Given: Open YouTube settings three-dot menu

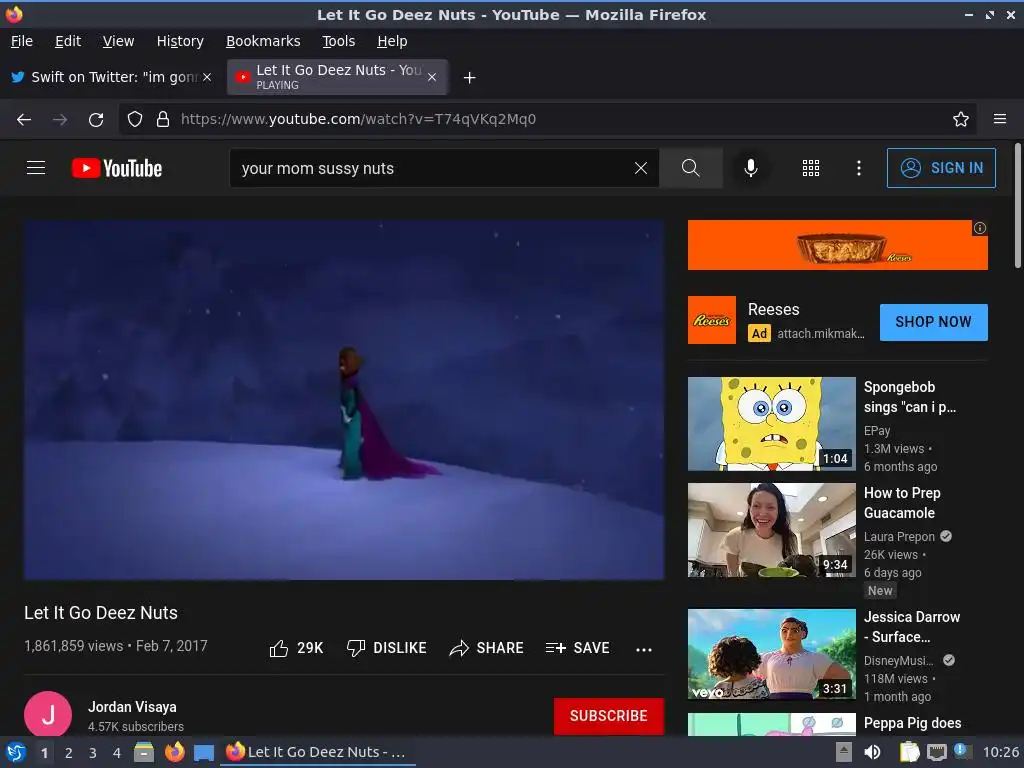Looking at the screenshot, I should click(859, 168).
